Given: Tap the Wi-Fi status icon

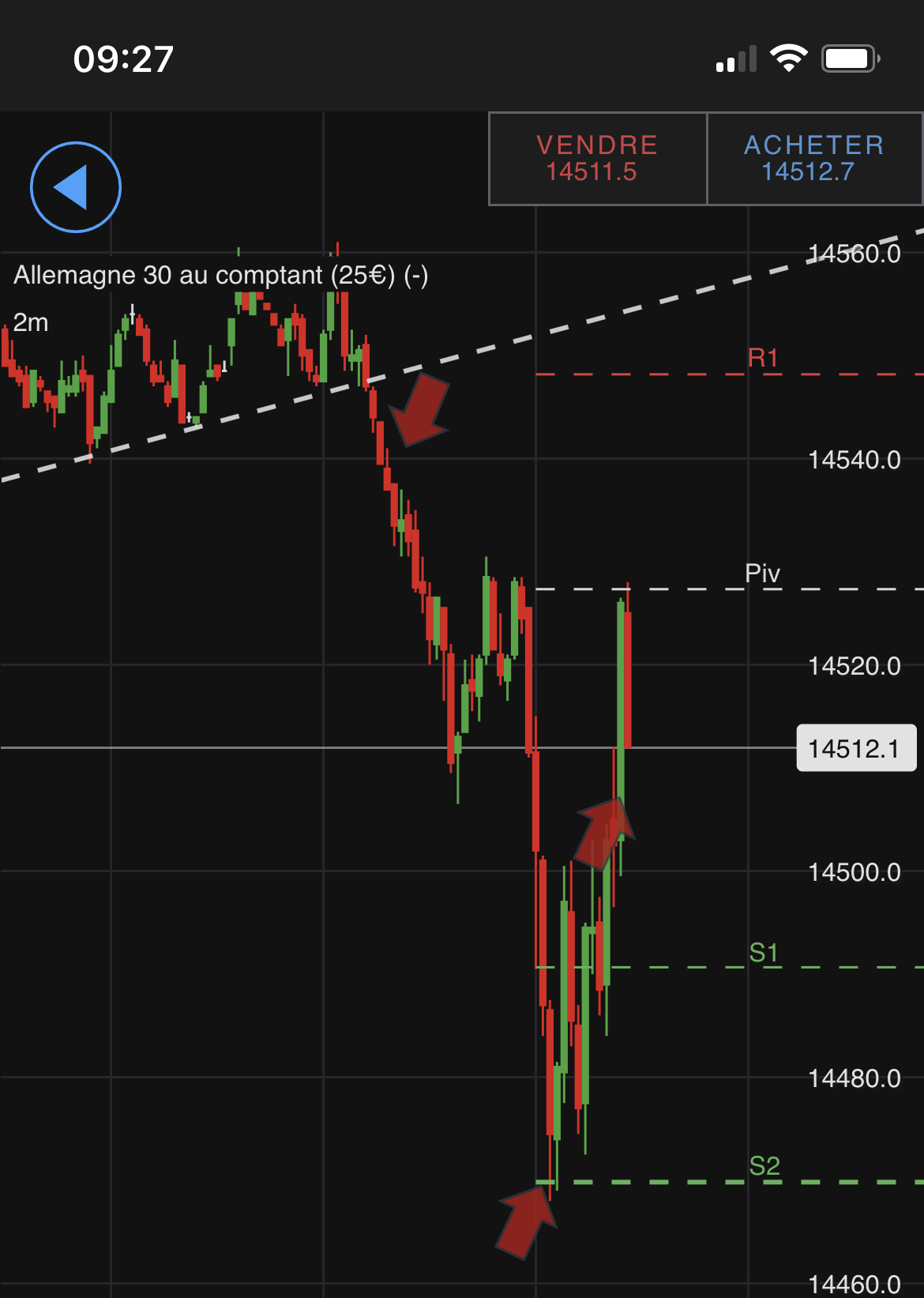Looking at the screenshot, I should point(788,58).
